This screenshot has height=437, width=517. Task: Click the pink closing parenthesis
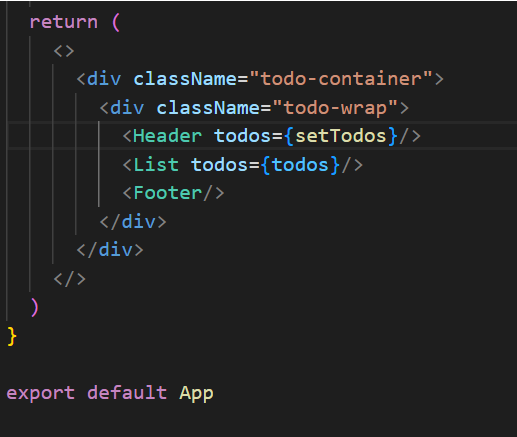point(34,307)
